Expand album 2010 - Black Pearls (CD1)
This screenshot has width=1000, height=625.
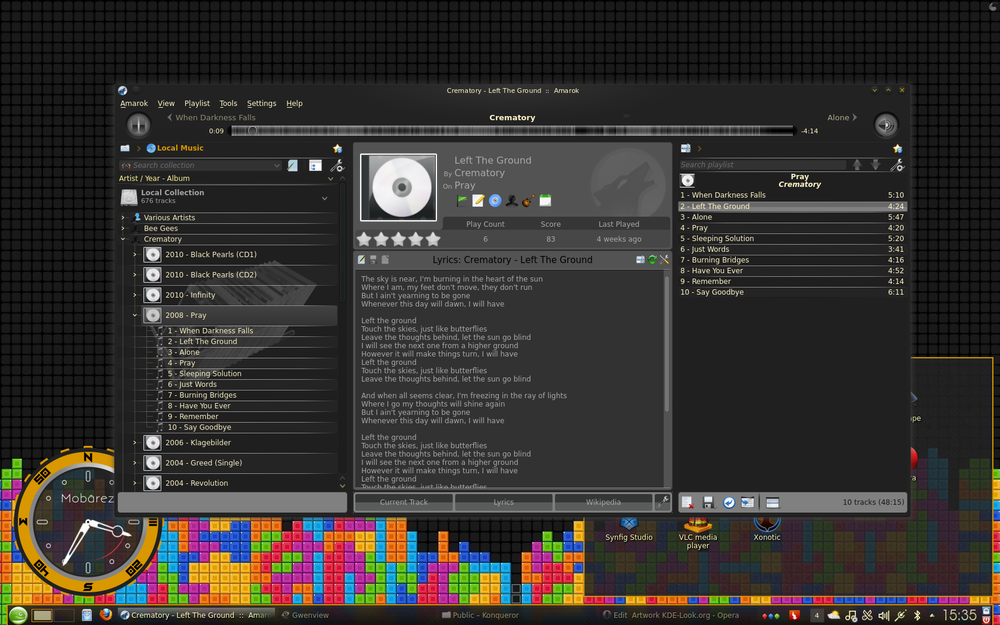tap(135, 254)
